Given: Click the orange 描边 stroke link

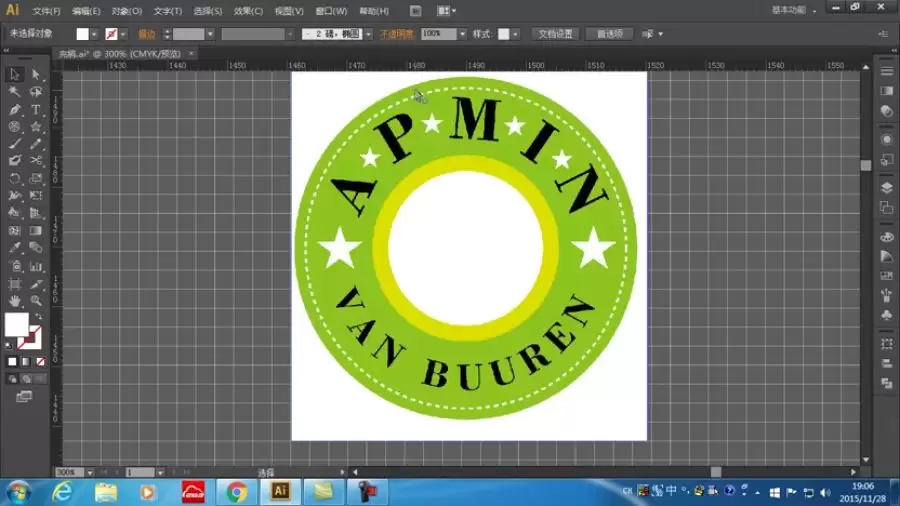Looking at the screenshot, I should click(146, 34).
